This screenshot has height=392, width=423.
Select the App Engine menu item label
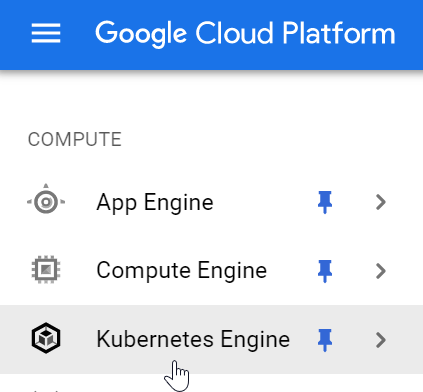point(155,203)
